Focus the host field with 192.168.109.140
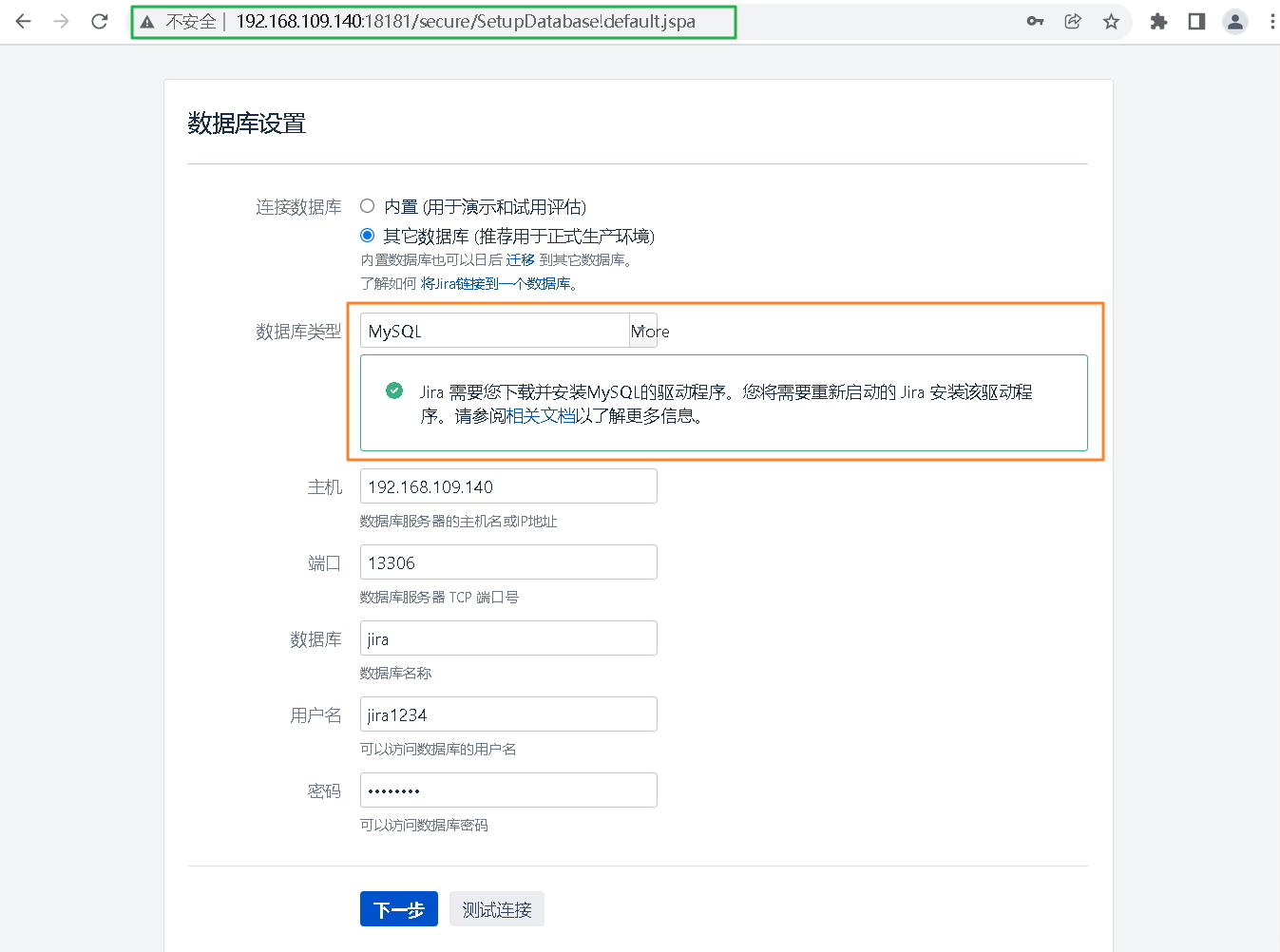This screenshot has height=952, width=1280. click(x=508, y=486)
